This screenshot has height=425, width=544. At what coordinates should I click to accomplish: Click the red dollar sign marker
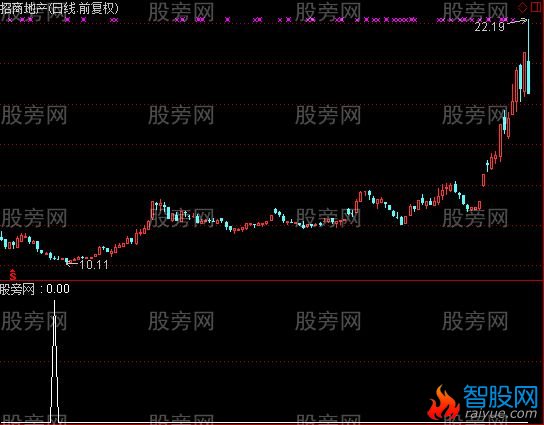[x=13, y=274]
